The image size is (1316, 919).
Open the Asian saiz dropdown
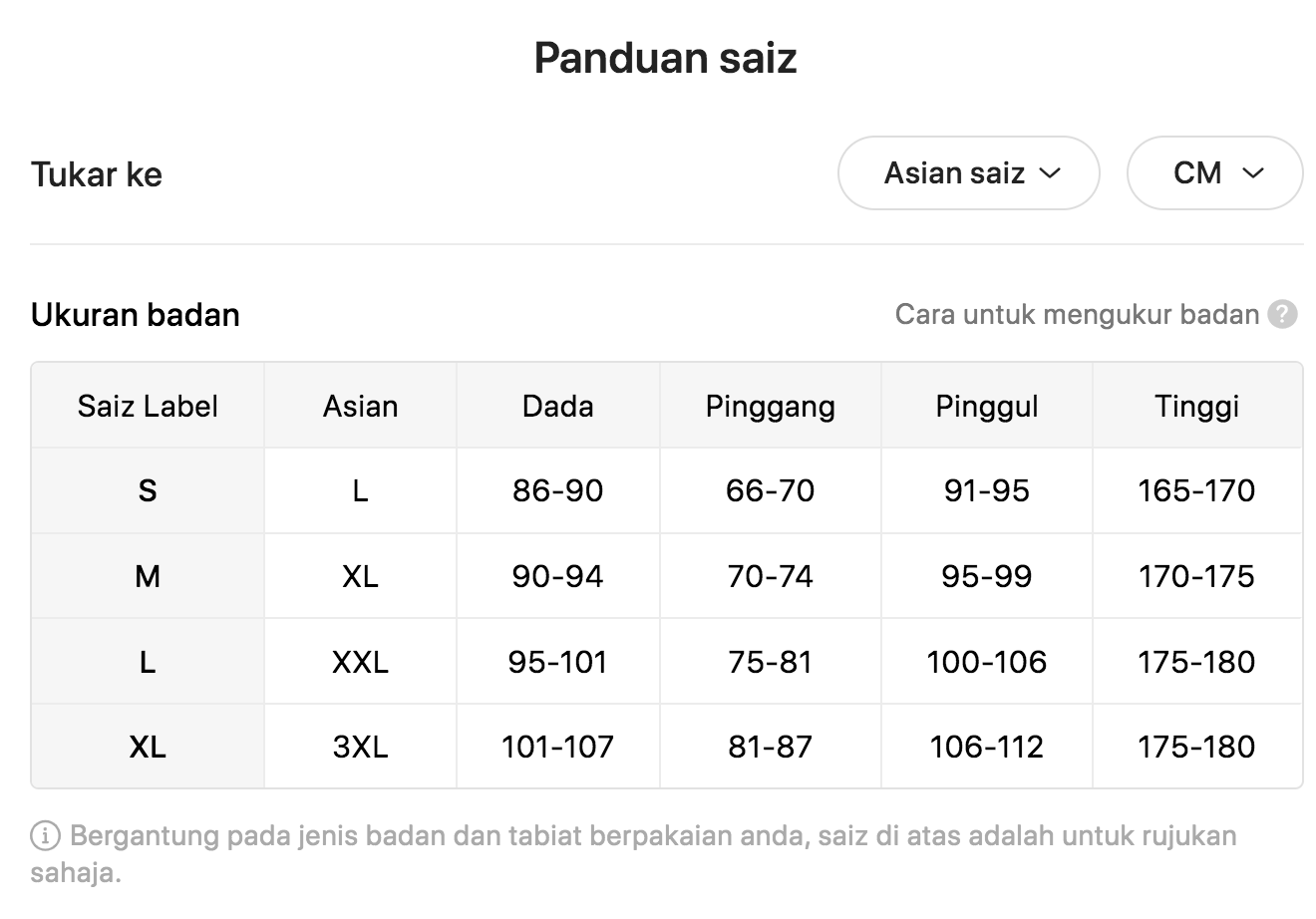click(968, 173)
